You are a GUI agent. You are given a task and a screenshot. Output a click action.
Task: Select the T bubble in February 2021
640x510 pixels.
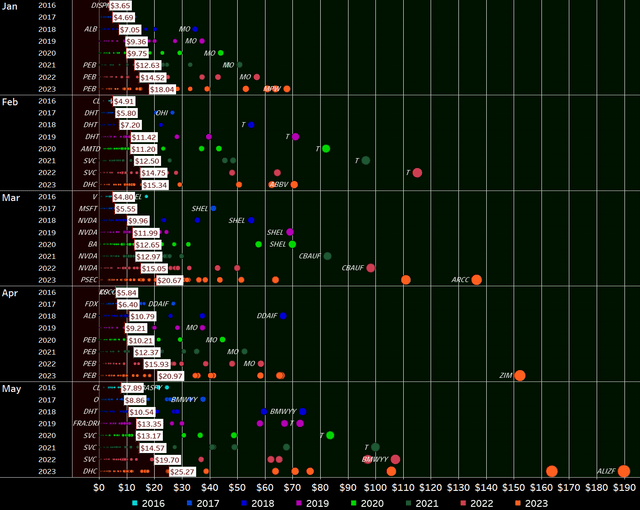click(x=366, y=160)
